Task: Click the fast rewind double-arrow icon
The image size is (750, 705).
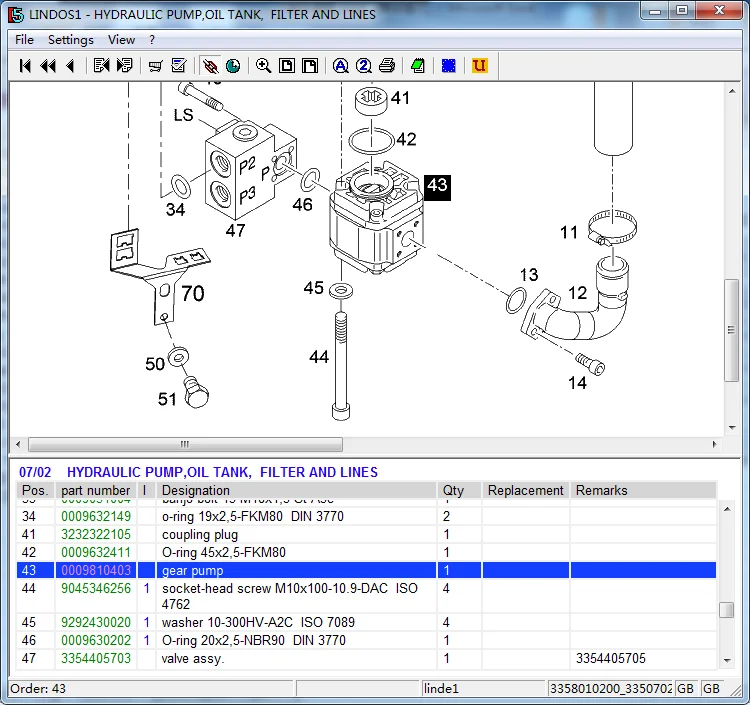Action: pos(47,66)
